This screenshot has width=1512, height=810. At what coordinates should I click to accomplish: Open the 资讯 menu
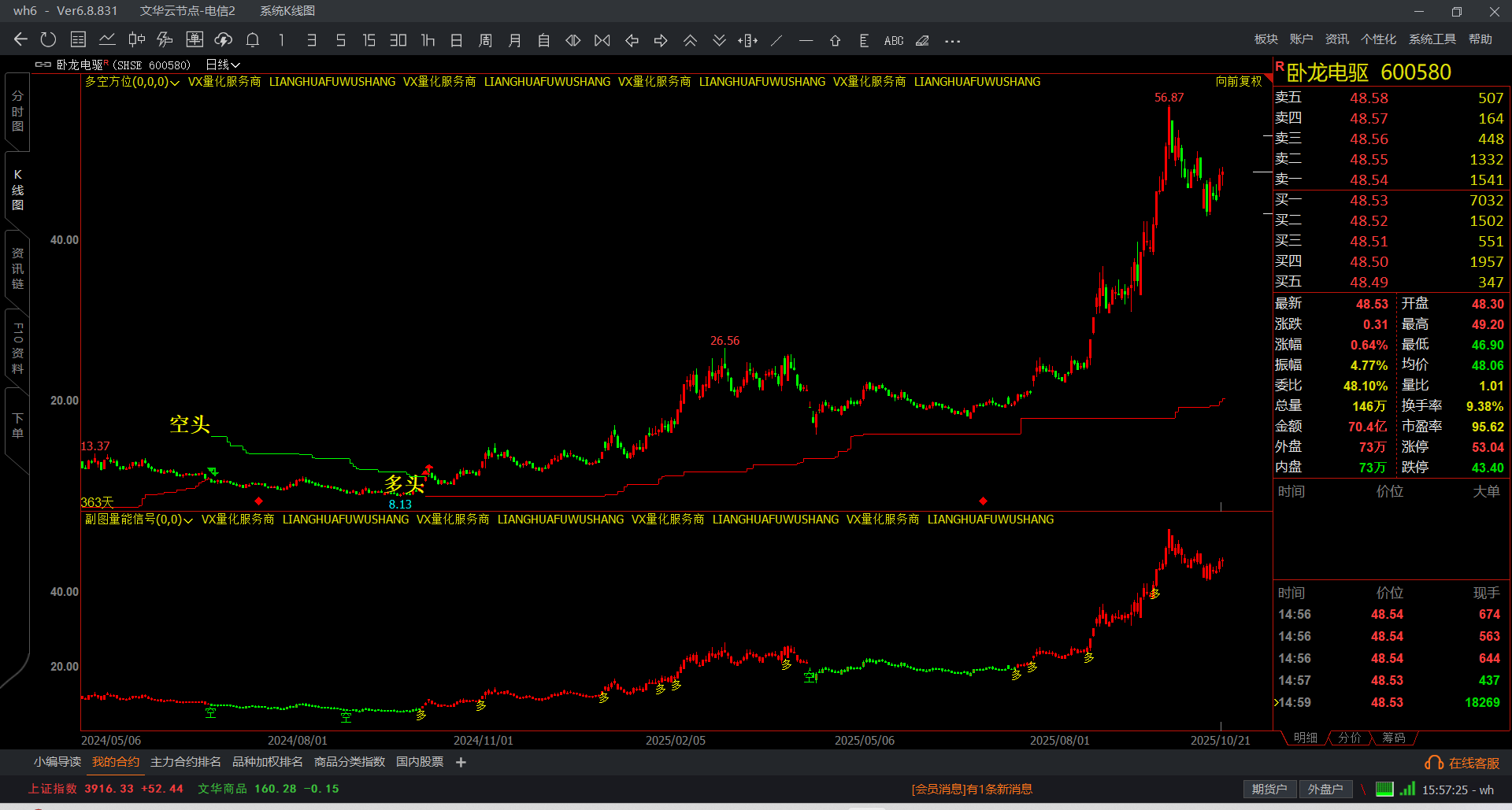(1337, 39)
